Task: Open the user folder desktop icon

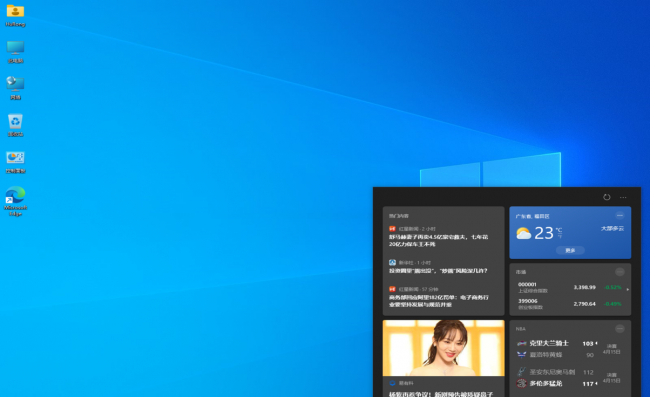Action: click(15, 15)
